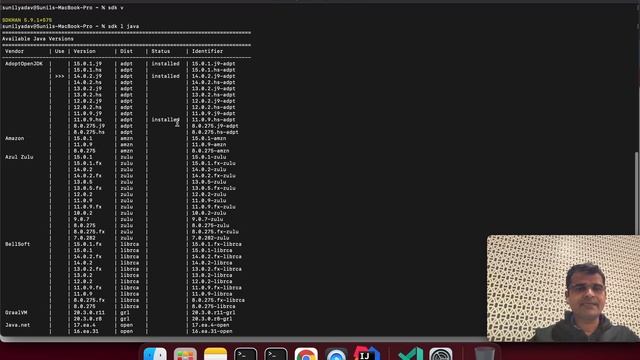The image size is (640, 360).
Task: Click identifier 8.0.275.fx-librca
Action: (218, 300)
